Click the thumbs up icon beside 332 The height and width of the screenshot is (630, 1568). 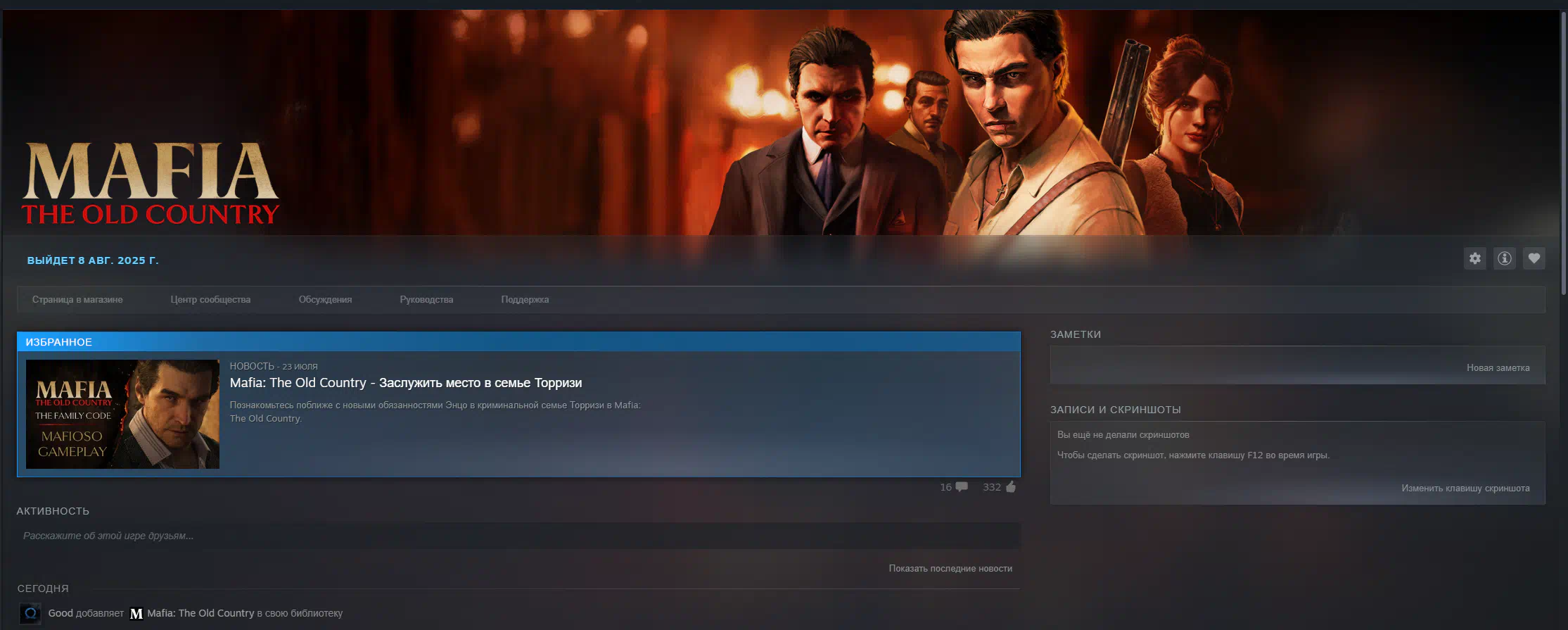click(x=1011, y=486)
